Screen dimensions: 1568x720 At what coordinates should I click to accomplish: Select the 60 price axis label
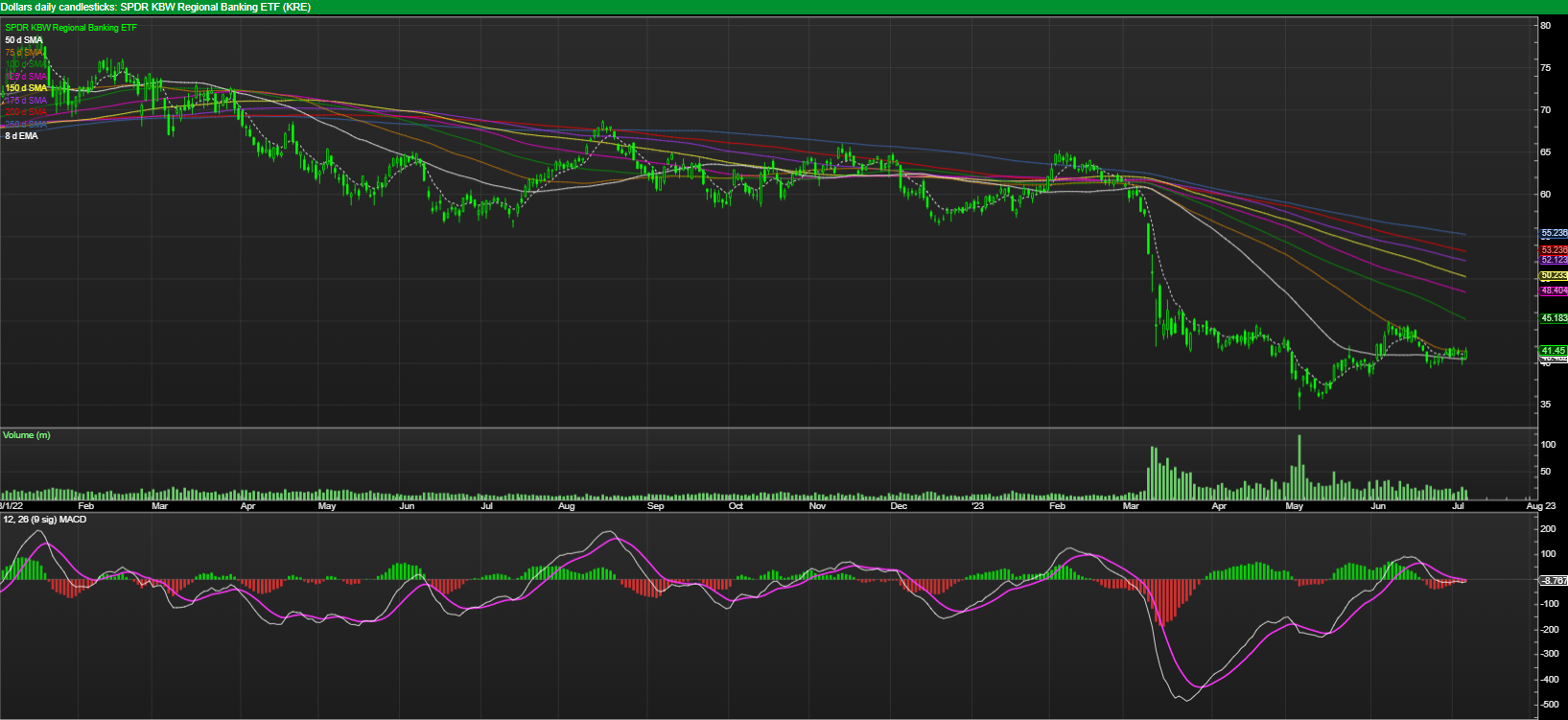tap(1546, 195)
